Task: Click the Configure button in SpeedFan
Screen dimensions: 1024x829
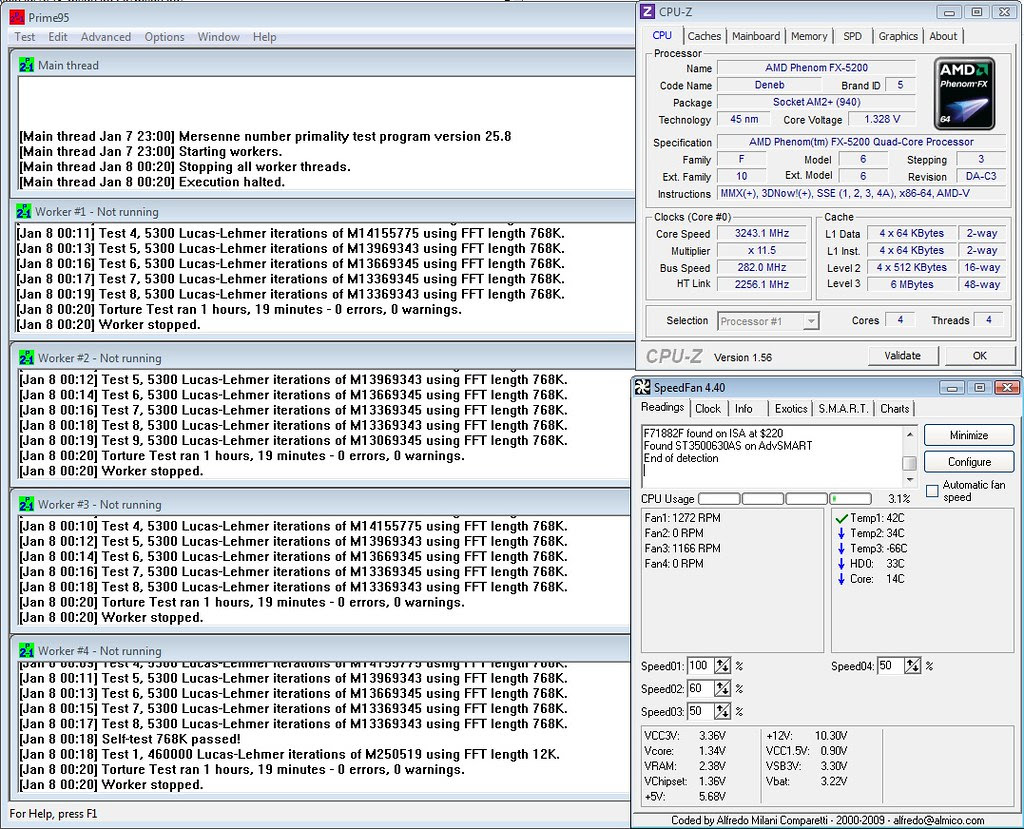Action: 969,462
